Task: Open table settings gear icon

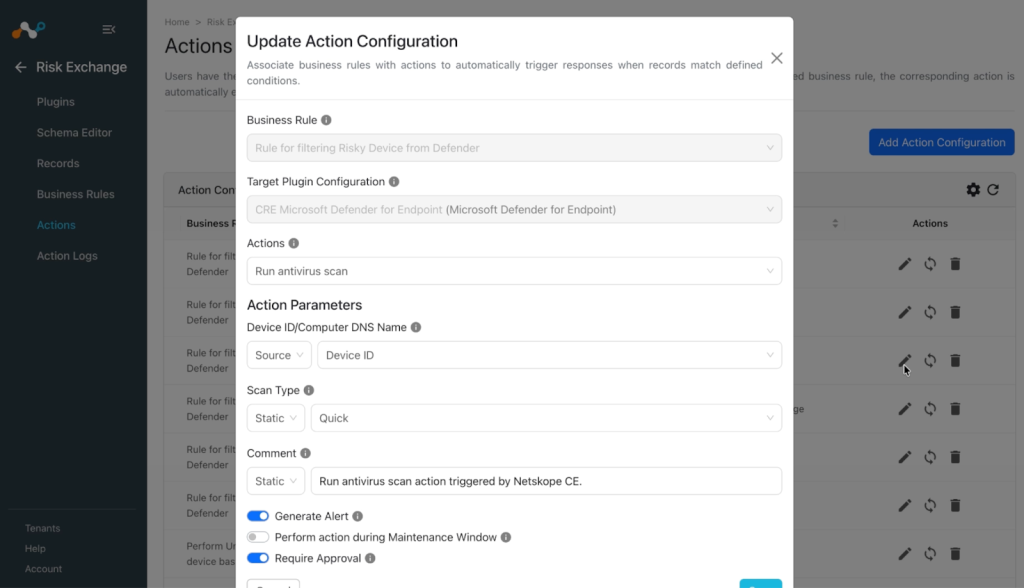Action: (x=973, y=189)
